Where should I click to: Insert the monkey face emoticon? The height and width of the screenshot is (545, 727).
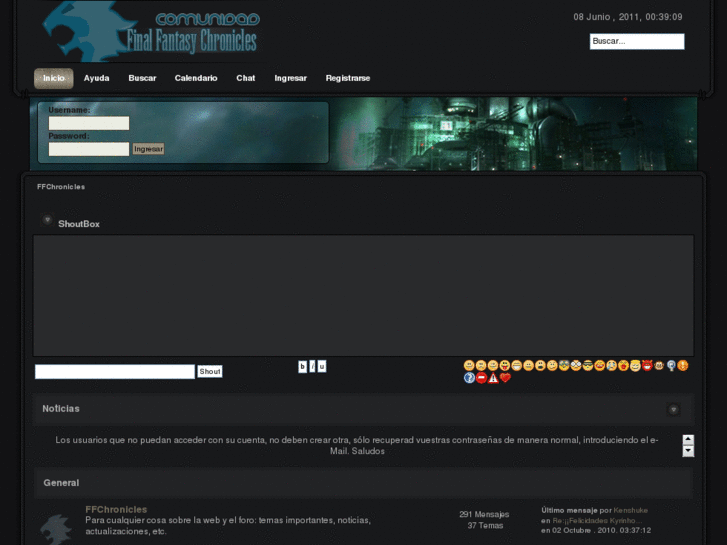[x=659, y=365]
